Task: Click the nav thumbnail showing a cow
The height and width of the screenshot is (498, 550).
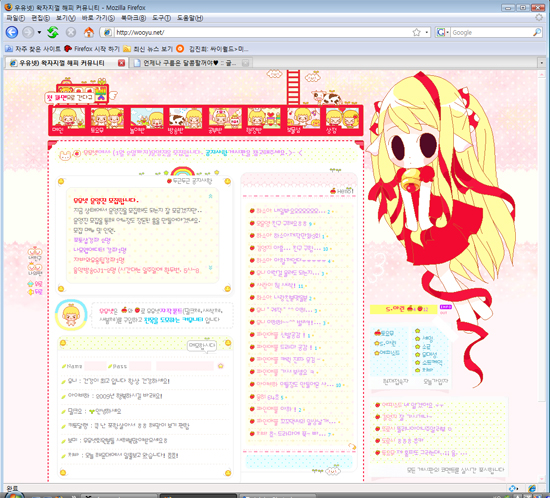Action: (186, 120)
